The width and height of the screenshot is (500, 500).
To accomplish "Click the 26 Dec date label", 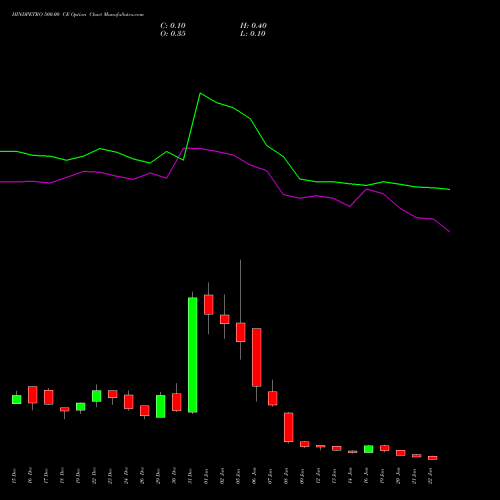I will tap(142, 476).
